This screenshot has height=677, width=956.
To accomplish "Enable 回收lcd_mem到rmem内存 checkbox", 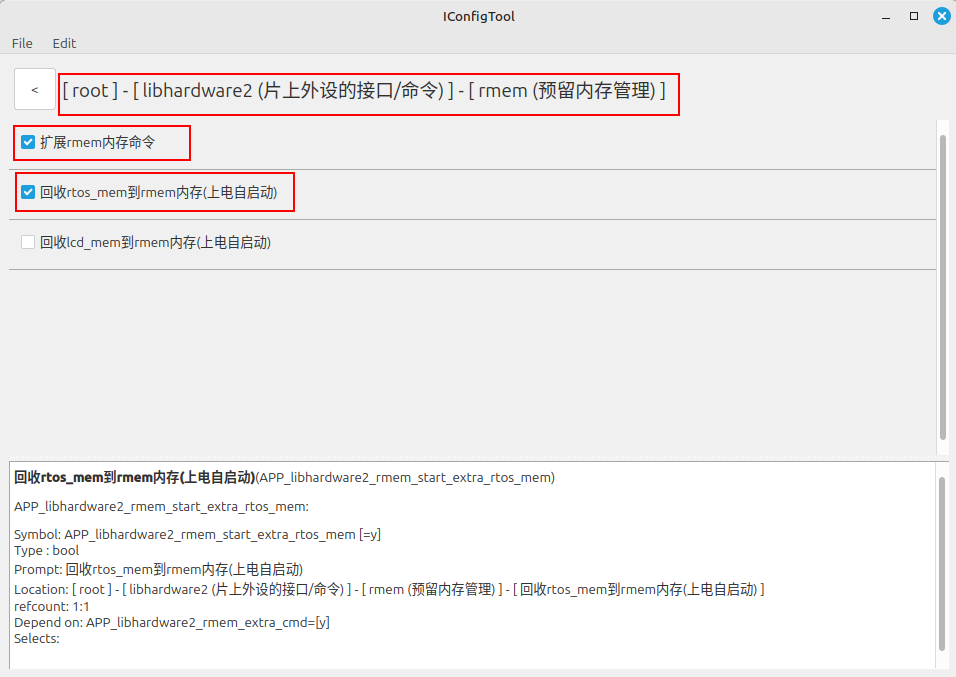I will [28, 242].
